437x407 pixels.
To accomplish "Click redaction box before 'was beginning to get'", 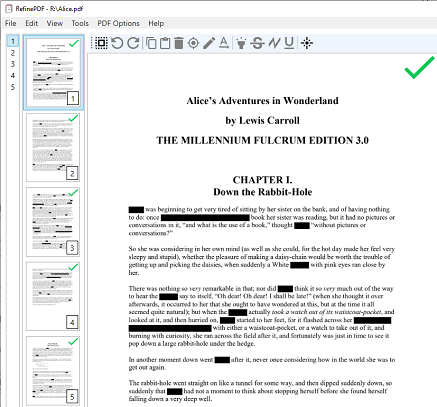I will (x=136, y=210).
